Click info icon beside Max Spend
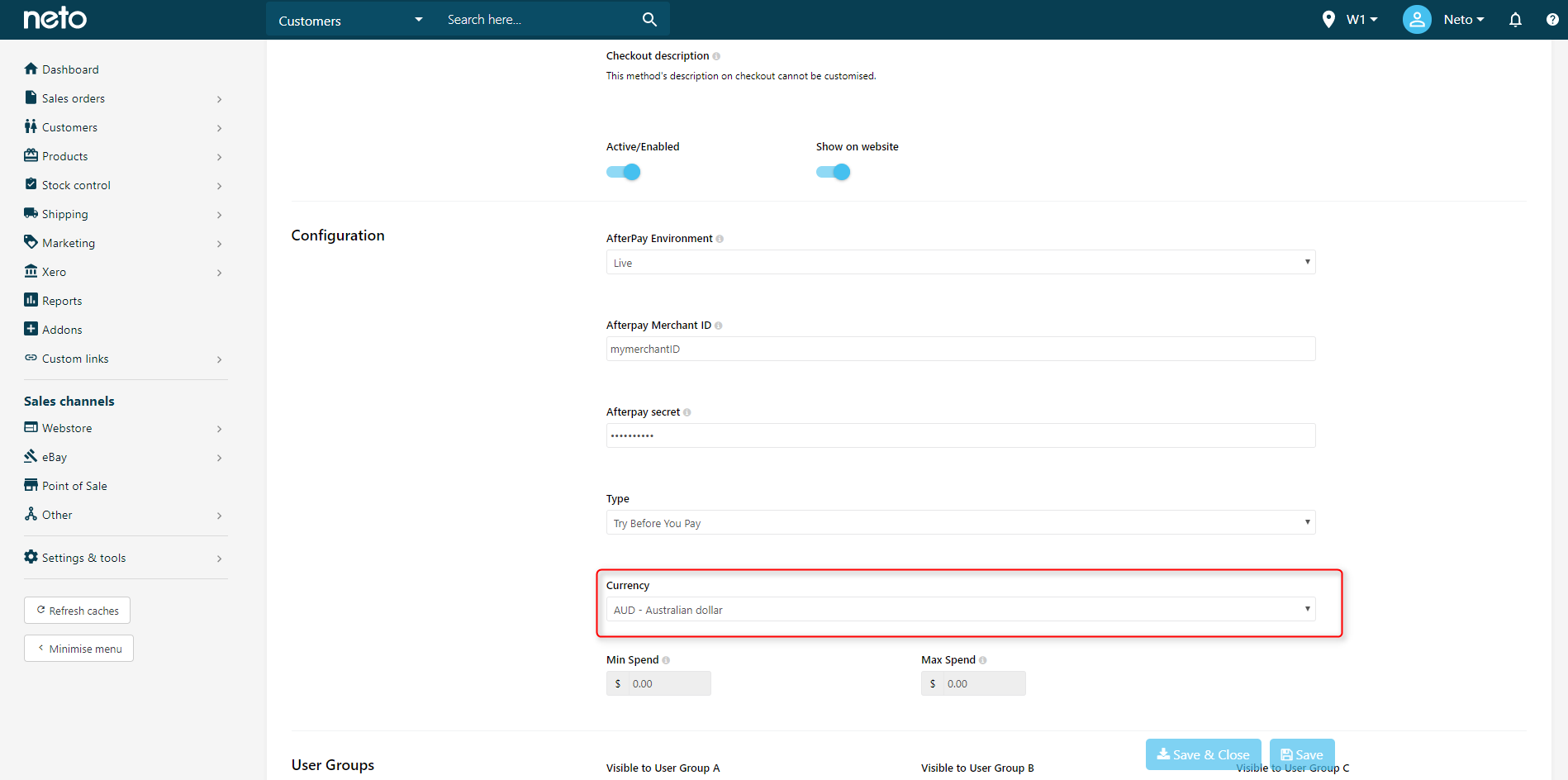 point(982,660)
